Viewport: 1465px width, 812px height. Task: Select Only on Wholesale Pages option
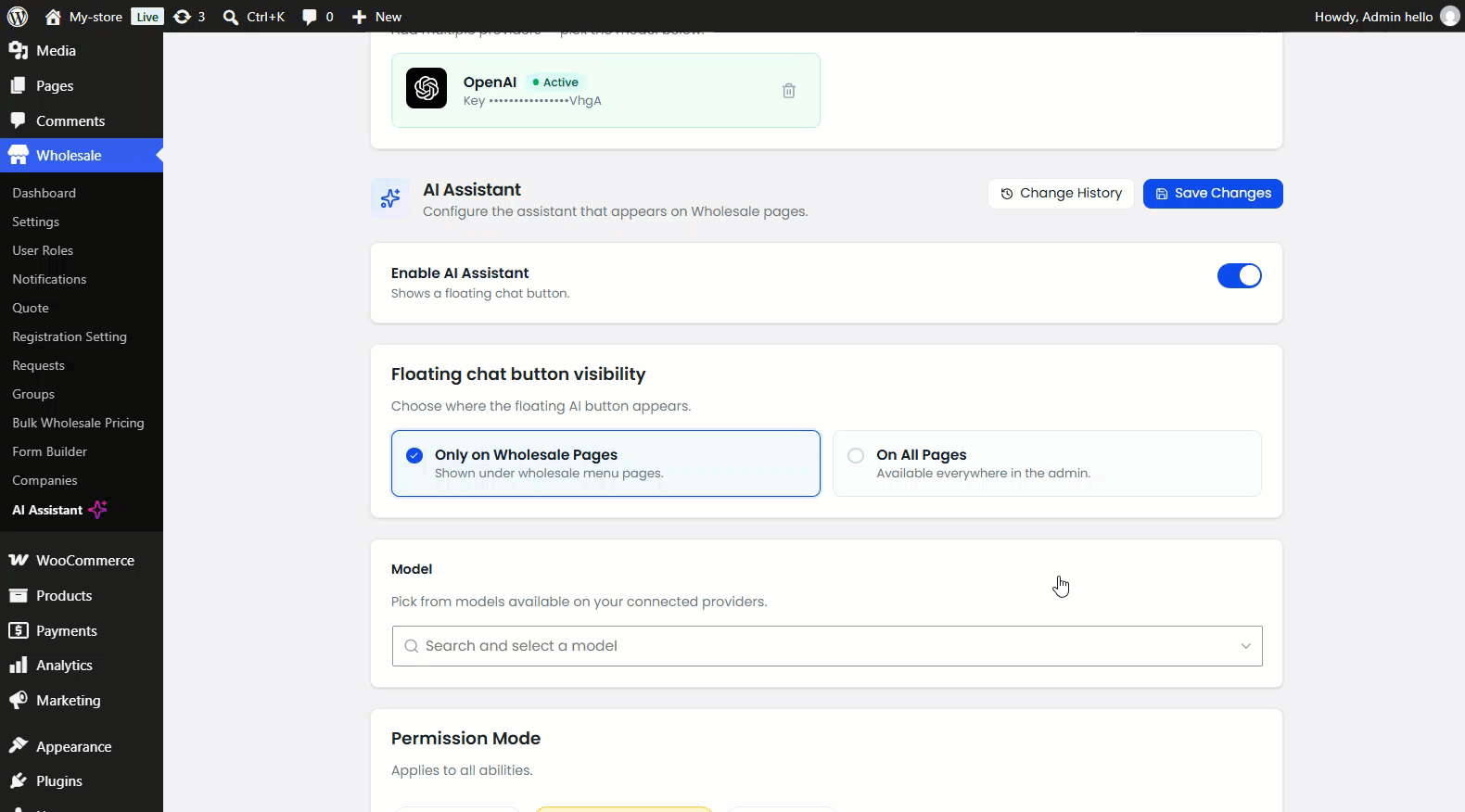tap(605, 463)
